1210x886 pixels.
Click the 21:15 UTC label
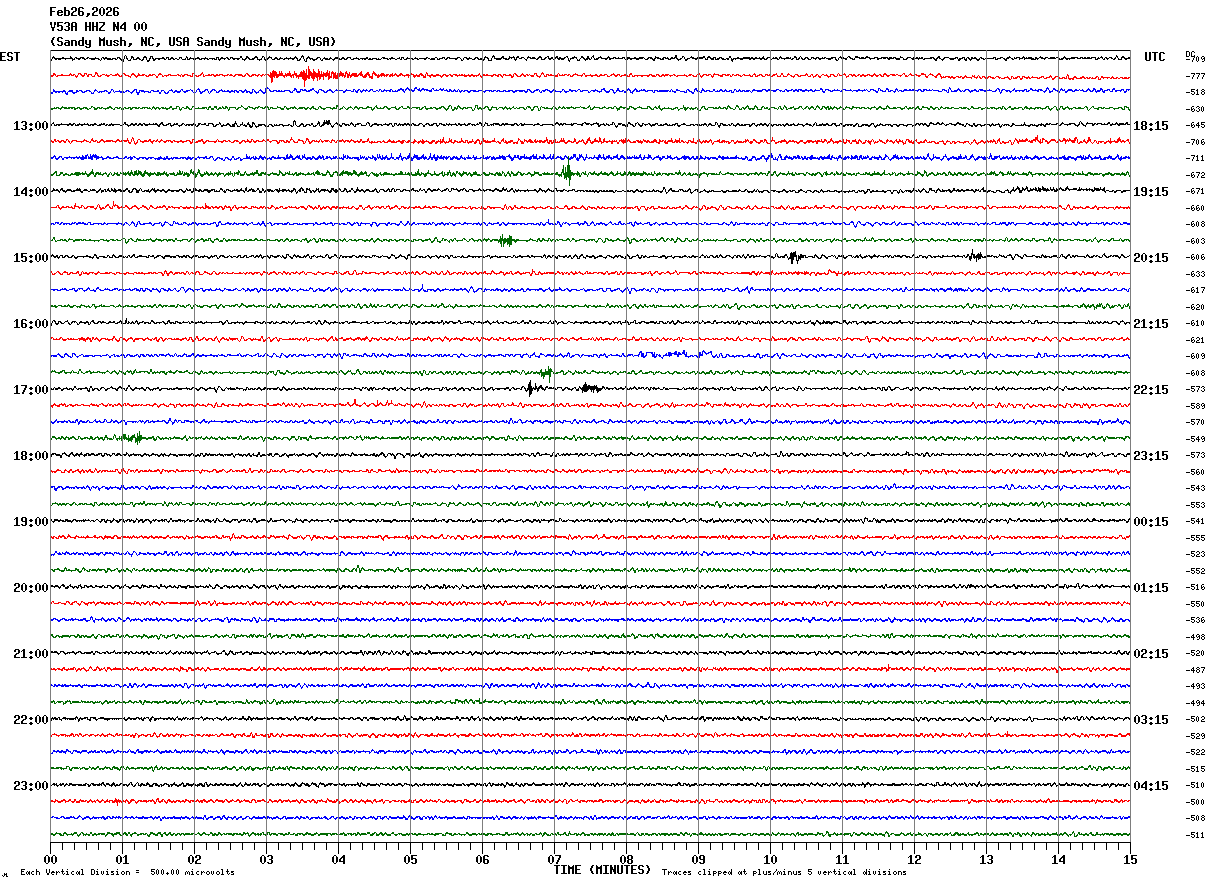pos(1151,324)
